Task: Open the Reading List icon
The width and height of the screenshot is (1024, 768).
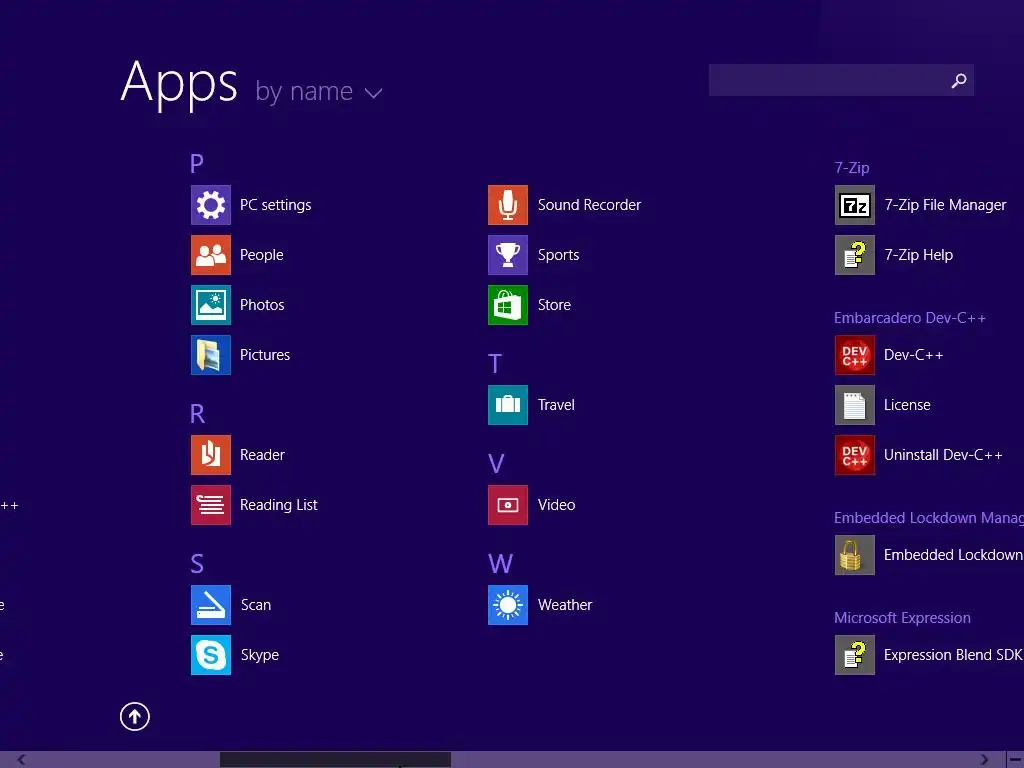Action: 210,505
